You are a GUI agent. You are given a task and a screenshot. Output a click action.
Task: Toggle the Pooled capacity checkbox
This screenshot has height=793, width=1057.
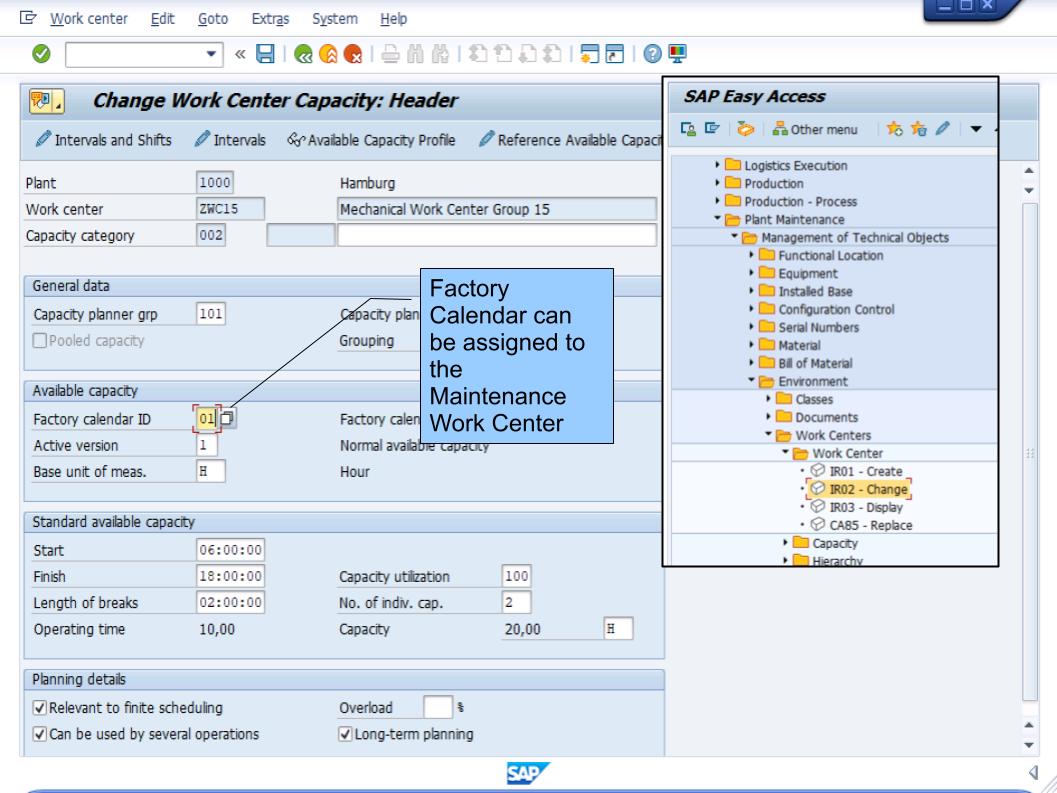tap(40, 341)
